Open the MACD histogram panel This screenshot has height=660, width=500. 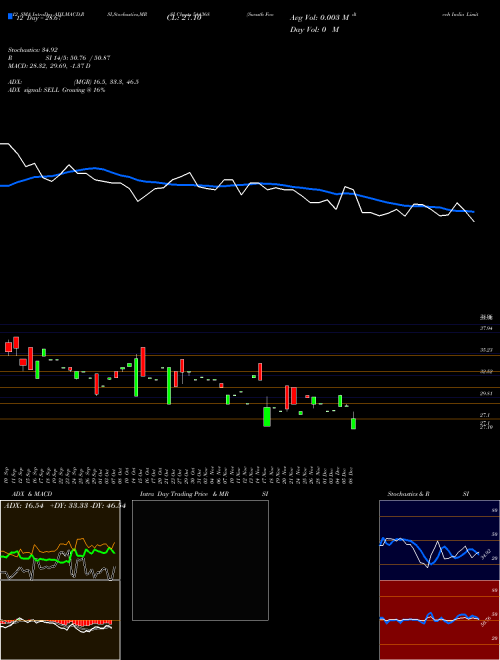(60, 620)
